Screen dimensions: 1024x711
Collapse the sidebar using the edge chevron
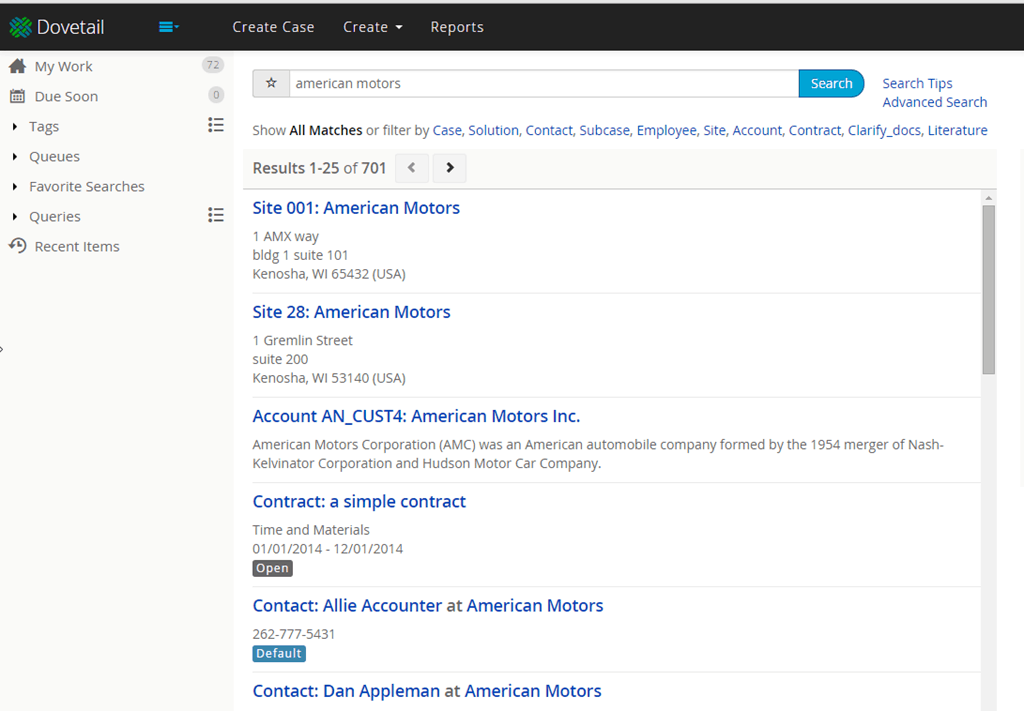tap(4, 349)
